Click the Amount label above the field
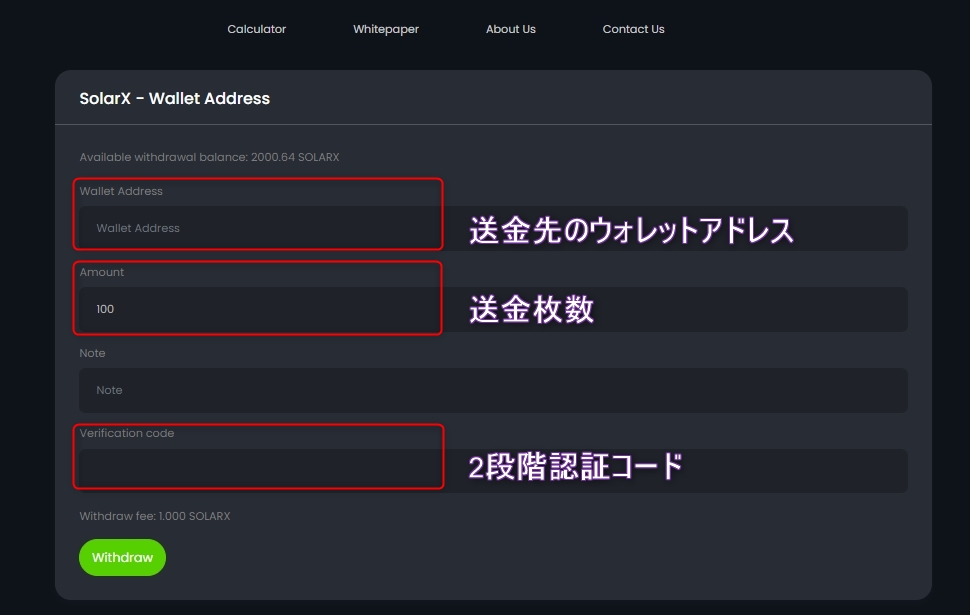Image resolution: width=970 pixels, height=615 pixels. click(x=102, y=272)
